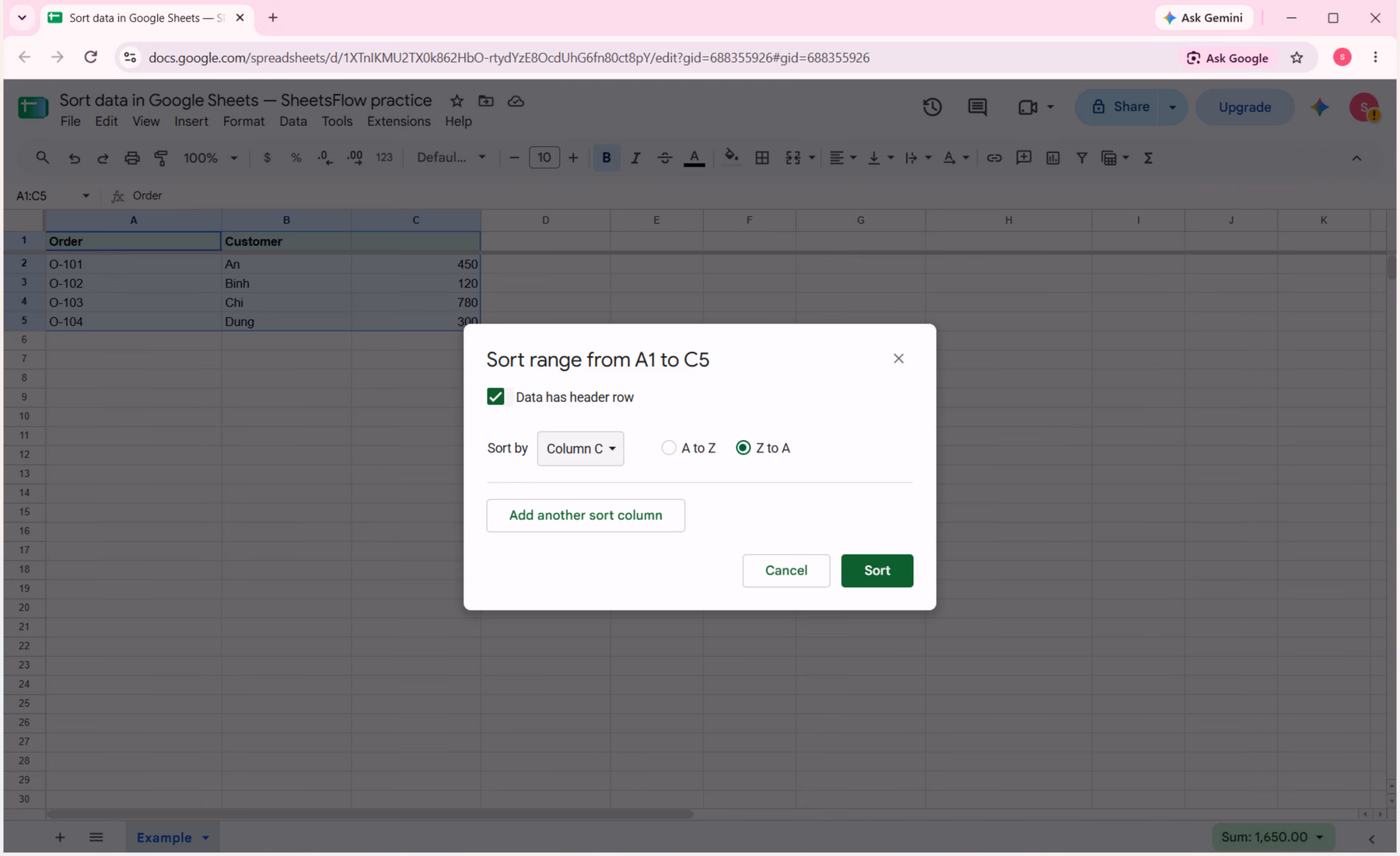Click the redo icon in toolbar
The image size is (1400, 856).
(x=103, y=158)
